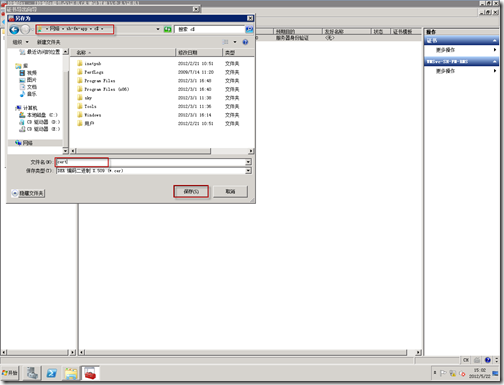This screenshot has height=385, width=504.
Task: Click the back navigation arrow in the dialog
Action: coord(14,30)
